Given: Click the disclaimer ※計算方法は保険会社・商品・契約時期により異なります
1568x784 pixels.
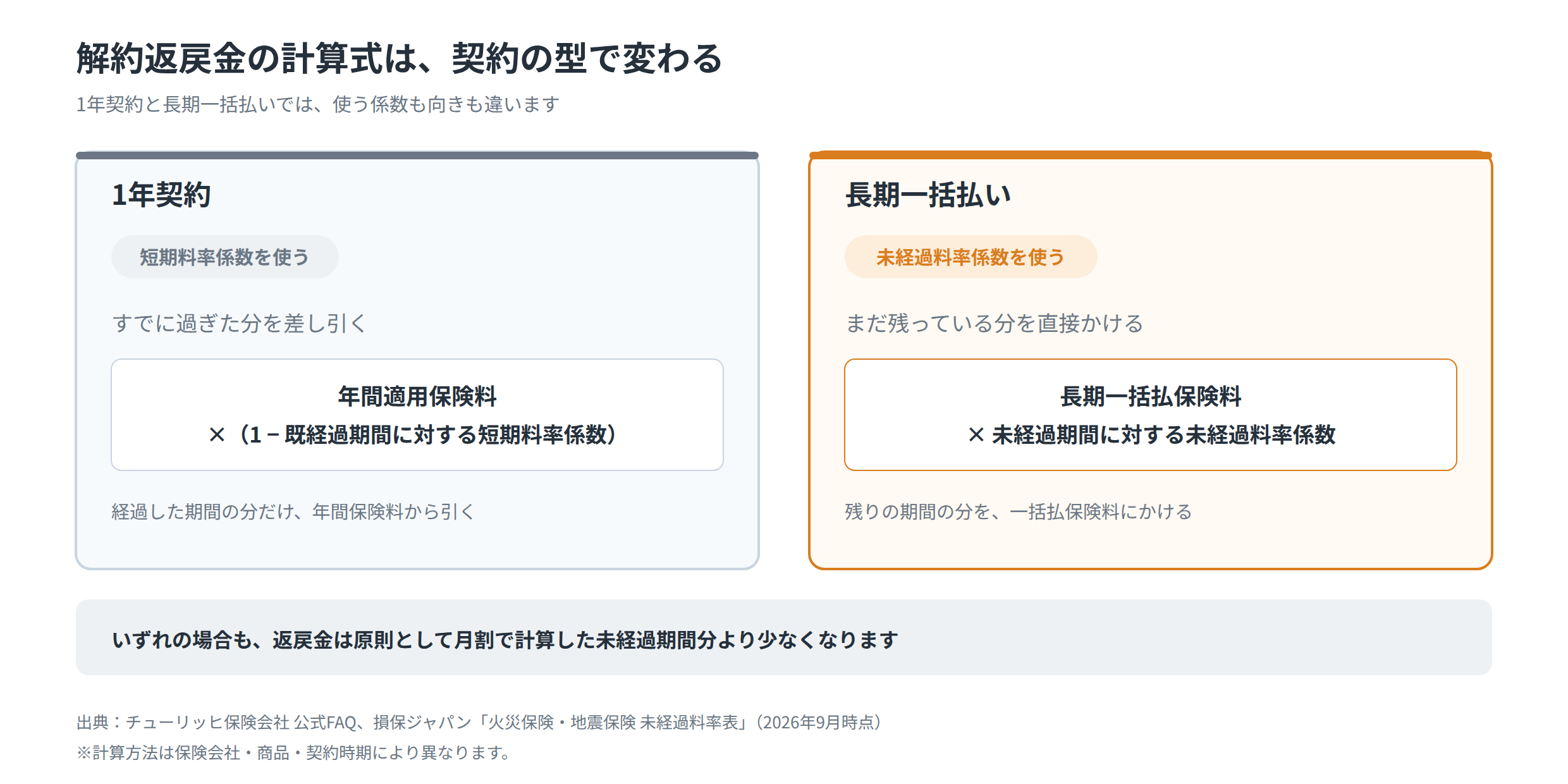Looking at the screenshot, I should click(x=294, y=752).
